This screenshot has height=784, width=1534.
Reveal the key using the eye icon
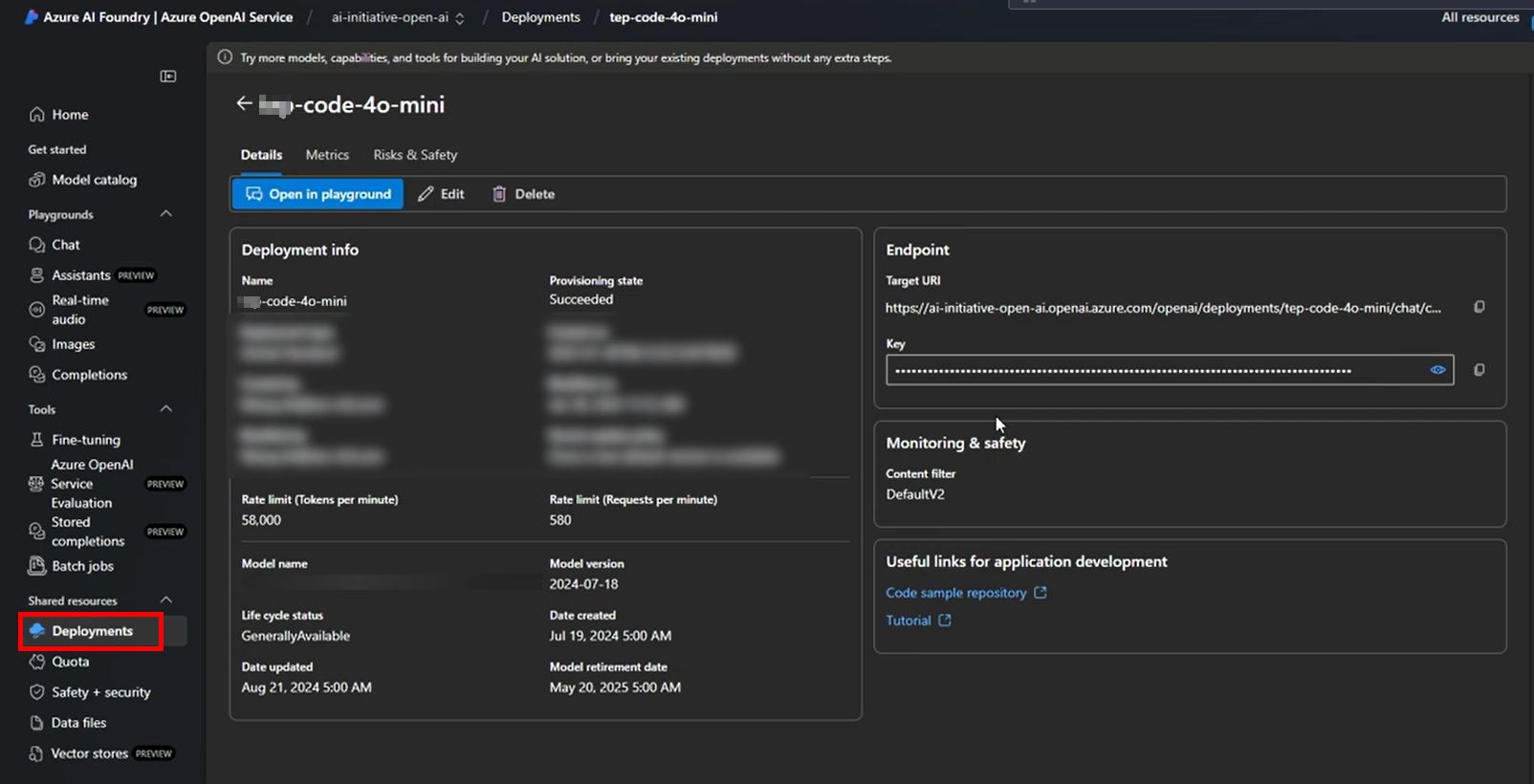[x=1437, y=370]
